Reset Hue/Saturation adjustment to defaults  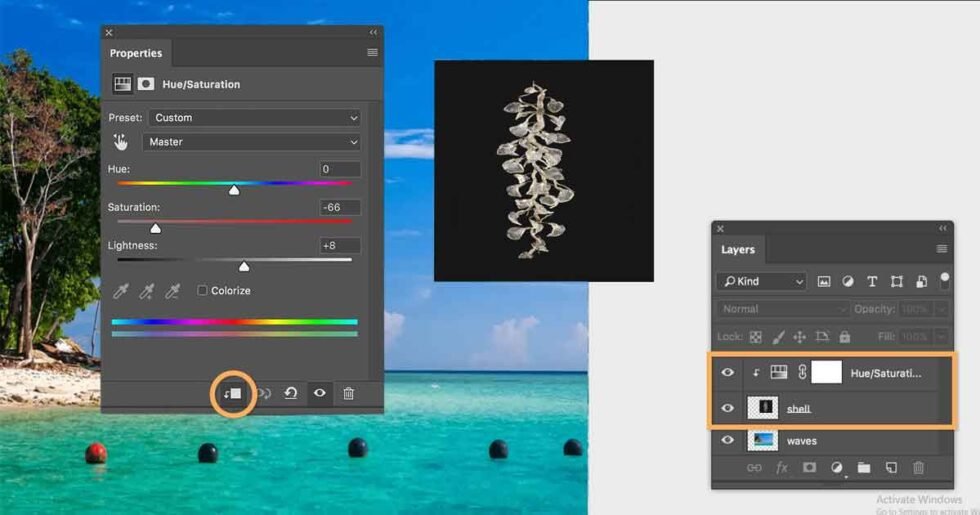291,393
